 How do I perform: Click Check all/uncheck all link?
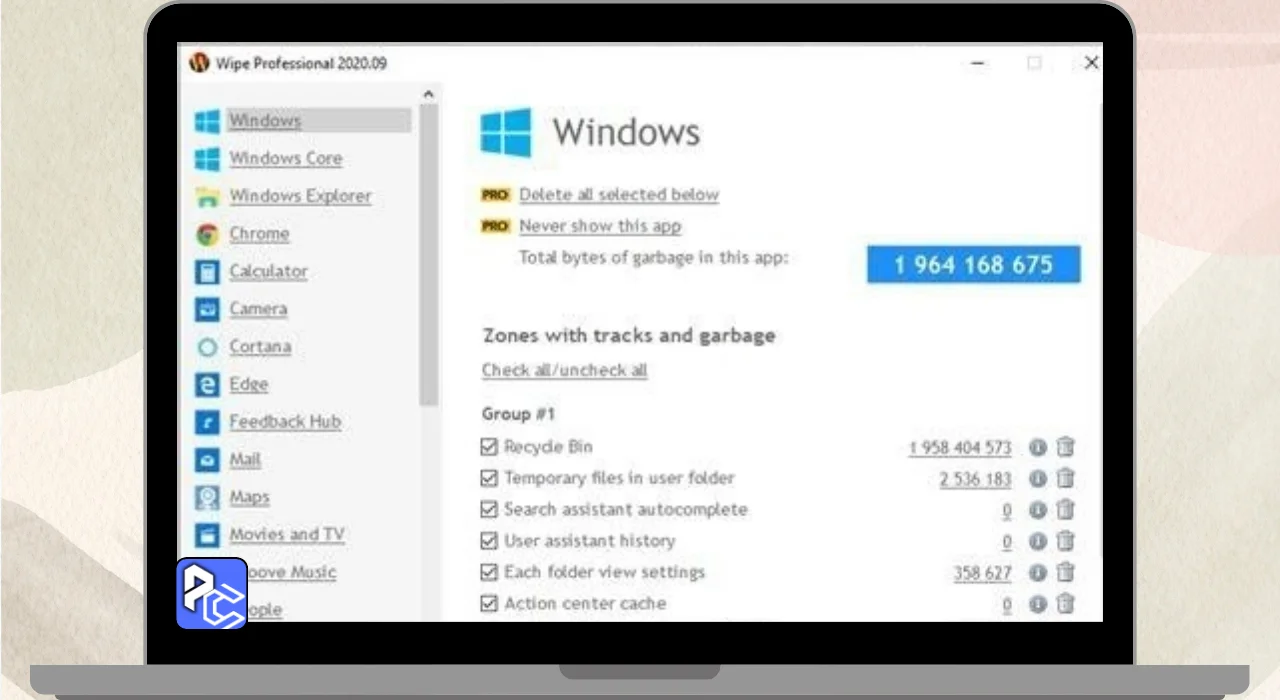pyautogui.click(x=565, y=370)
